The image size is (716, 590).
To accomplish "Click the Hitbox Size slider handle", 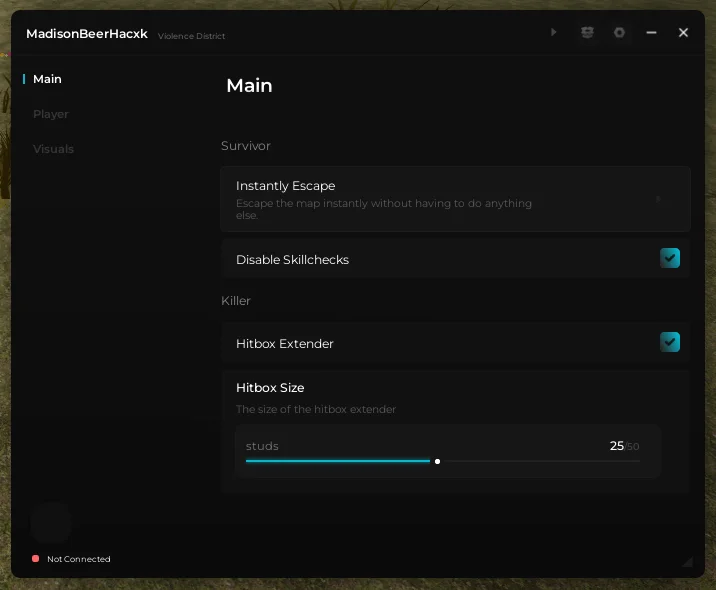I will pyautogui.click(x=437, y=461).
